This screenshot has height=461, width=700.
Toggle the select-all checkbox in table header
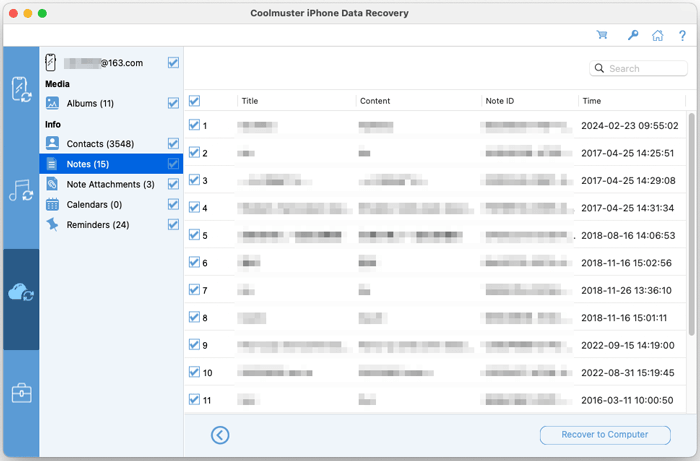pos(195,101)
